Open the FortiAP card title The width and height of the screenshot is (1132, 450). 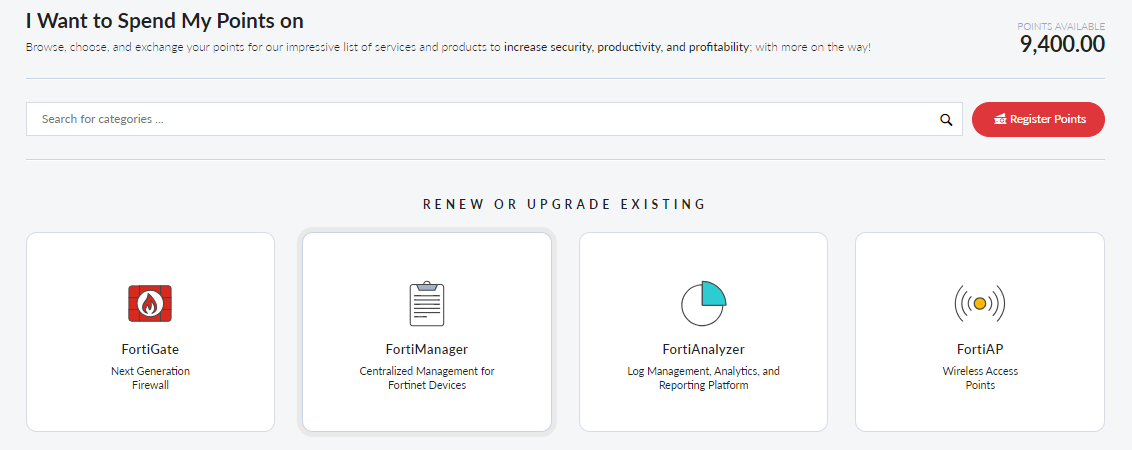980,350
